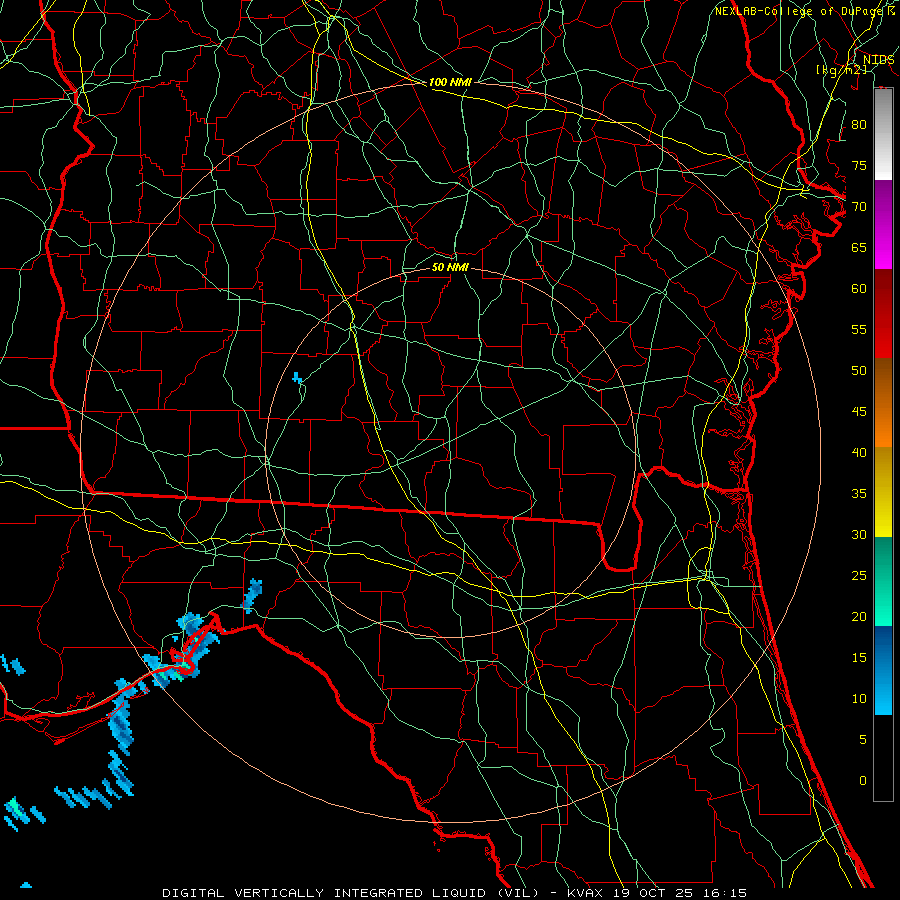Click the small isolated blue echo inside 50 NMI ring
900x900 pixels.
pos(297,378)
